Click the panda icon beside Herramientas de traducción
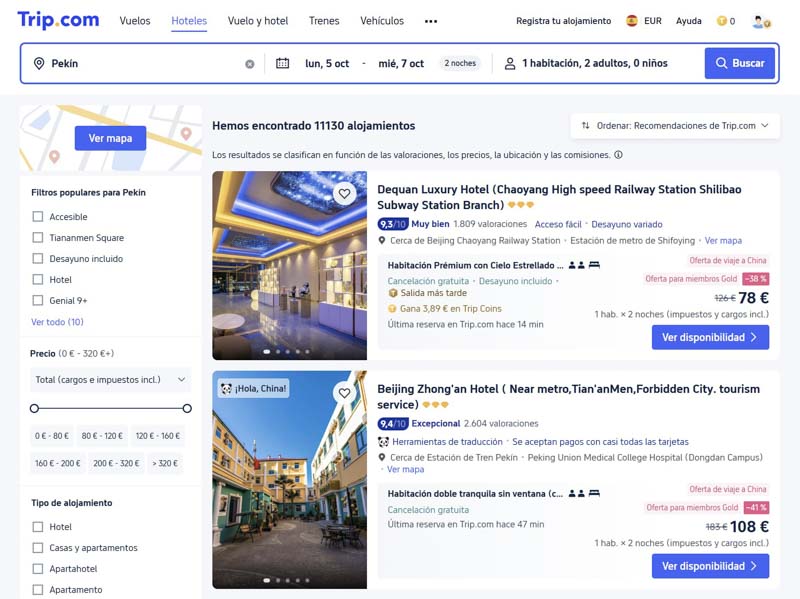The image size is (800, 599). pyautogui.click(x=383, y=441)
